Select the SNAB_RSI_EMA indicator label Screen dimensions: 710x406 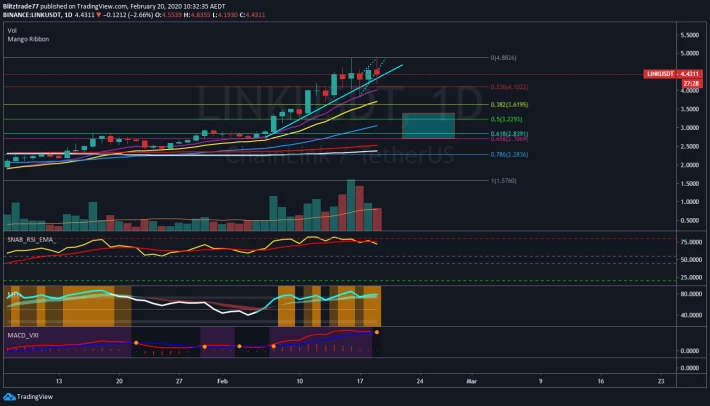coord(31,239)
